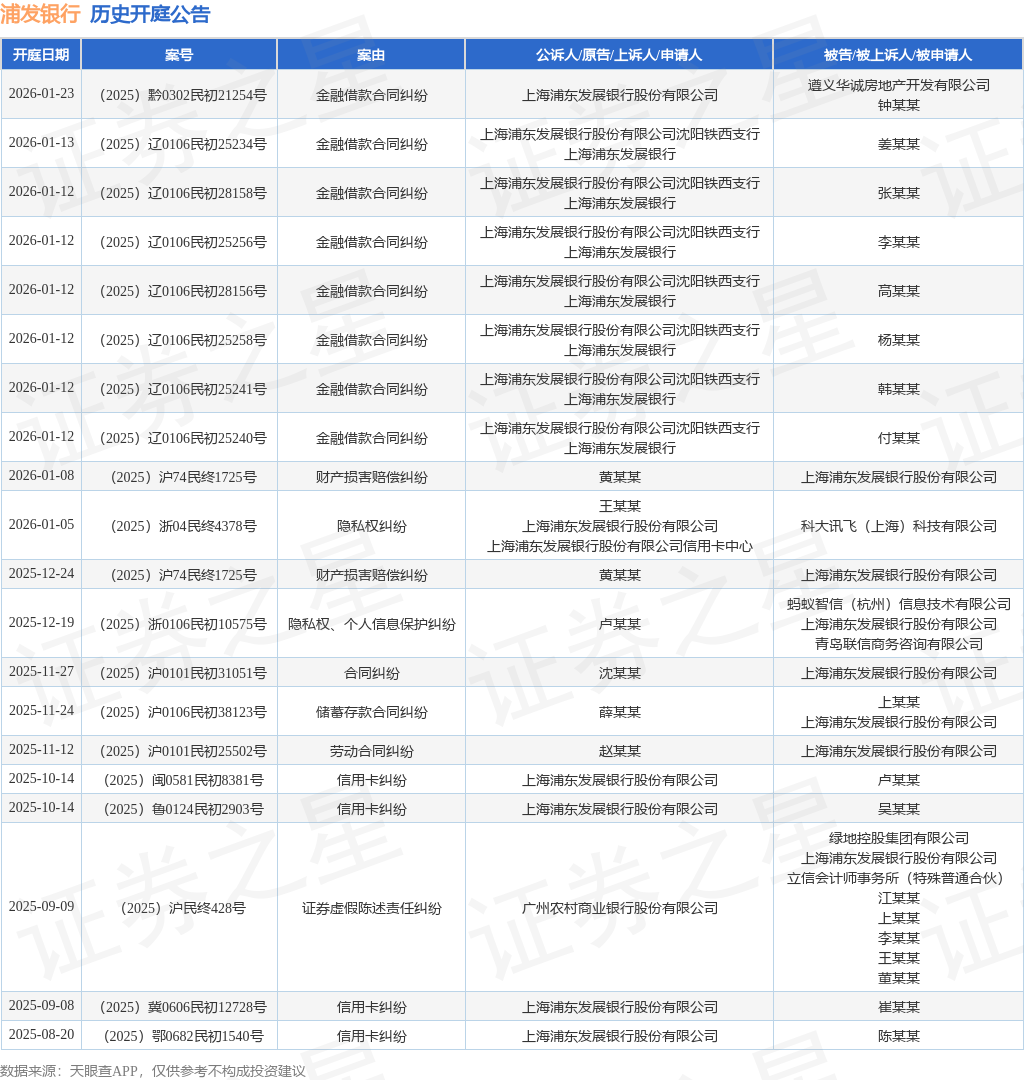1024x1080 pixels.
Task: Click defendant 董某某
Action: coord(899,977)
